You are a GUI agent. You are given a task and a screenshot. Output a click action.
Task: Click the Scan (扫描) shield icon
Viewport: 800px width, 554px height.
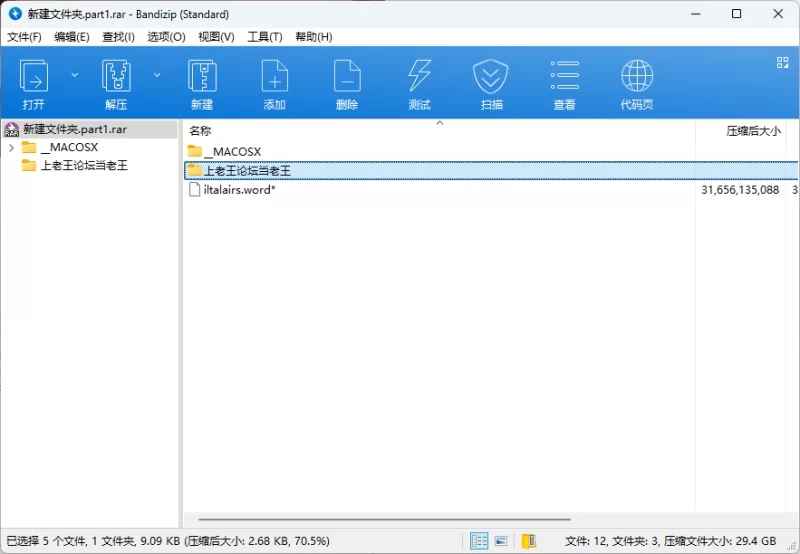pyautogui.click(x=491, y=77)
